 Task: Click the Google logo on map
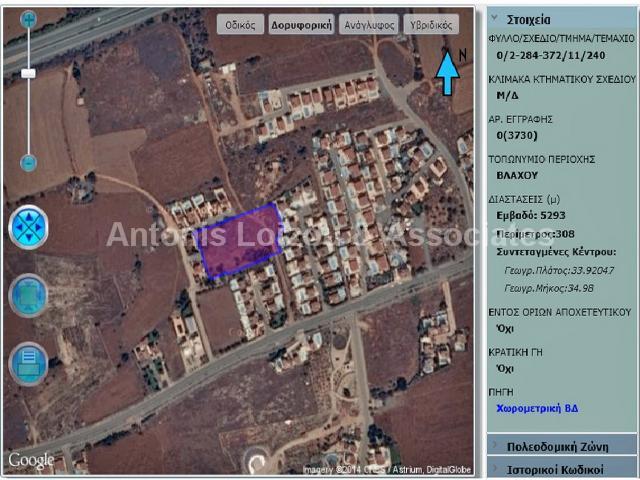31,460
